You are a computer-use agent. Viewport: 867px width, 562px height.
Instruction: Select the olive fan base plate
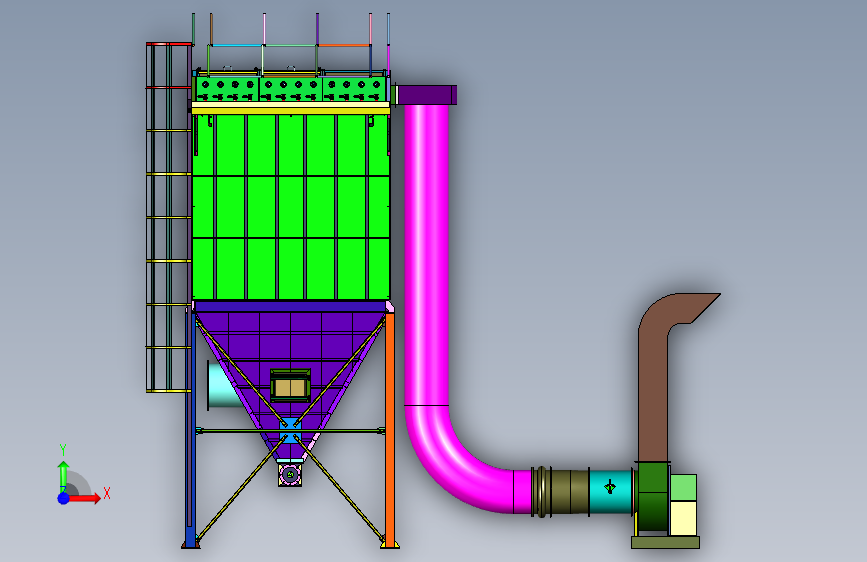665,542
